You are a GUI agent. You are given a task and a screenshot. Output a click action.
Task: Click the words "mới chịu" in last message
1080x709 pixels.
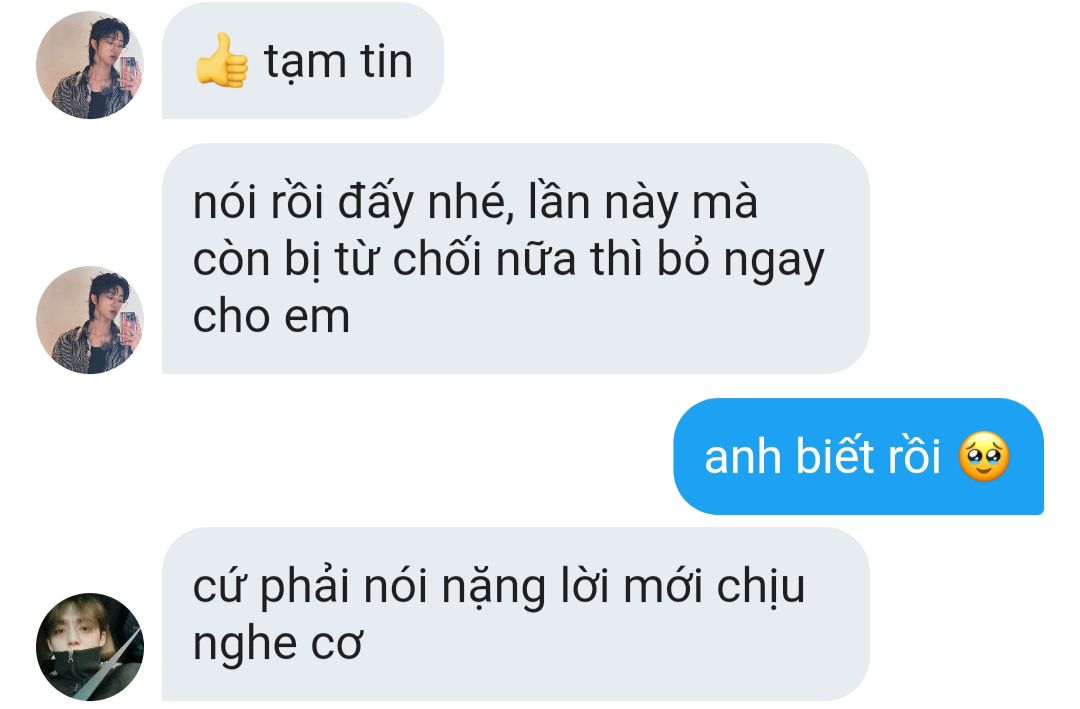(714, 588)
